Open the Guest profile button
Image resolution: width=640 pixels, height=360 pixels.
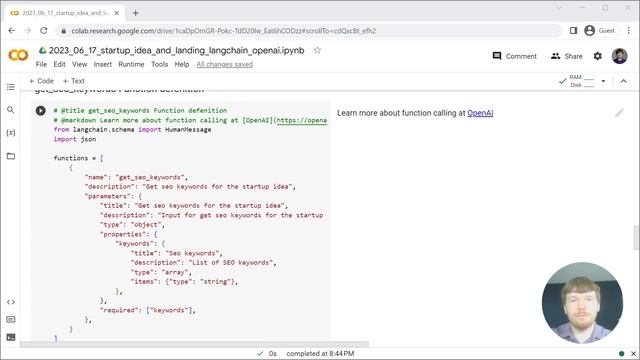[x=599, y=31]
